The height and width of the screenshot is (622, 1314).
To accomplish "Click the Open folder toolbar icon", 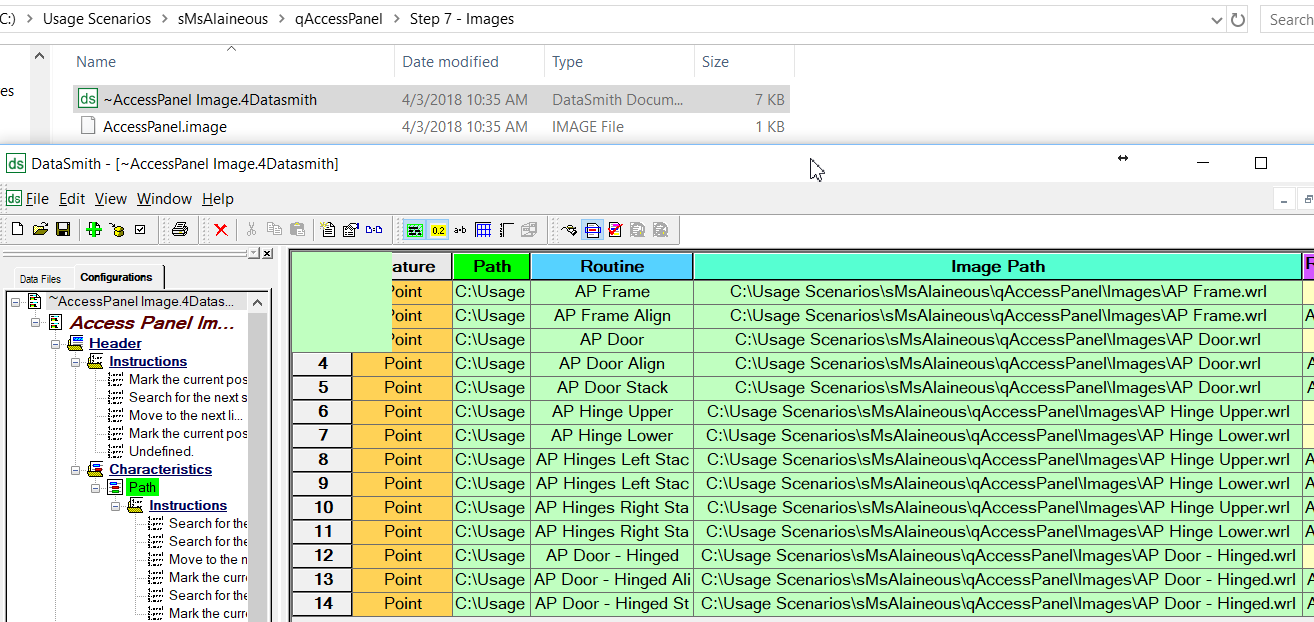I will pos(40,230).
